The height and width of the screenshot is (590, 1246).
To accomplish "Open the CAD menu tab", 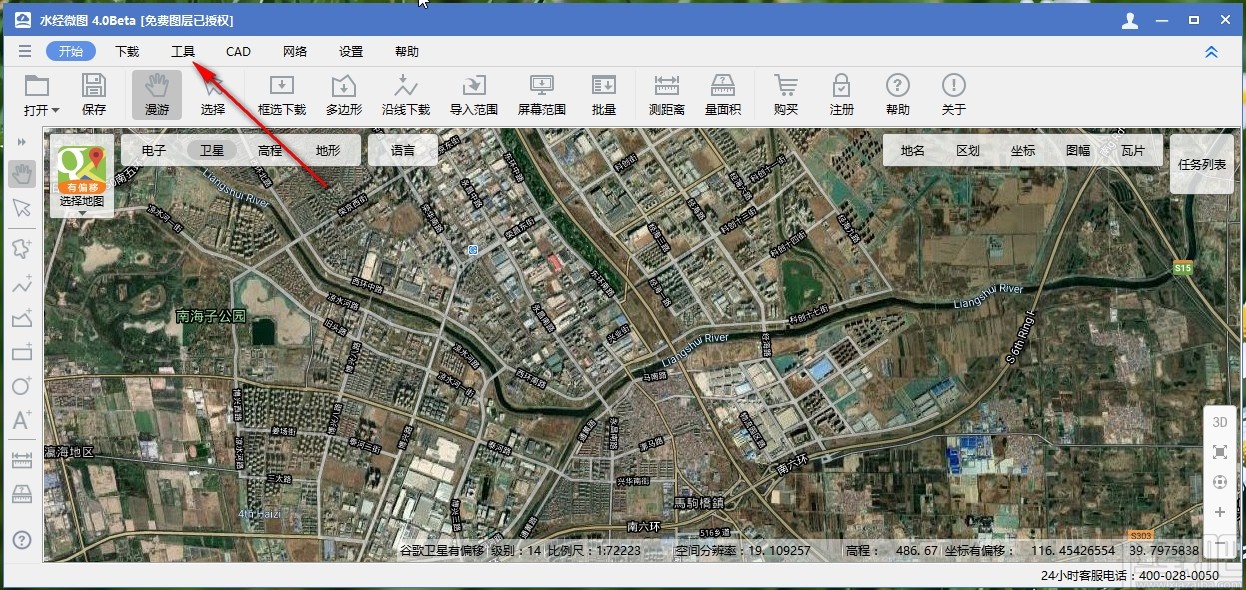I will point(238,51).
